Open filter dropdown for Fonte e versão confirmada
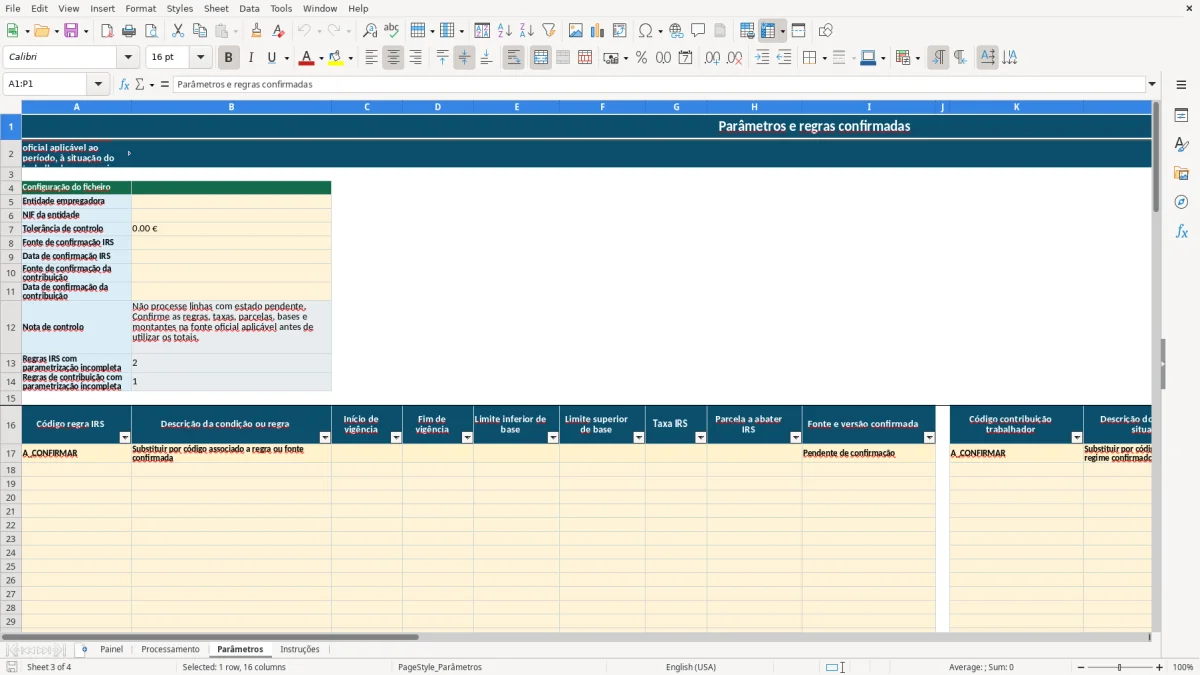The height and width of the screenshot is (675, 1200). pyautogui.click(x=929, y=438)
